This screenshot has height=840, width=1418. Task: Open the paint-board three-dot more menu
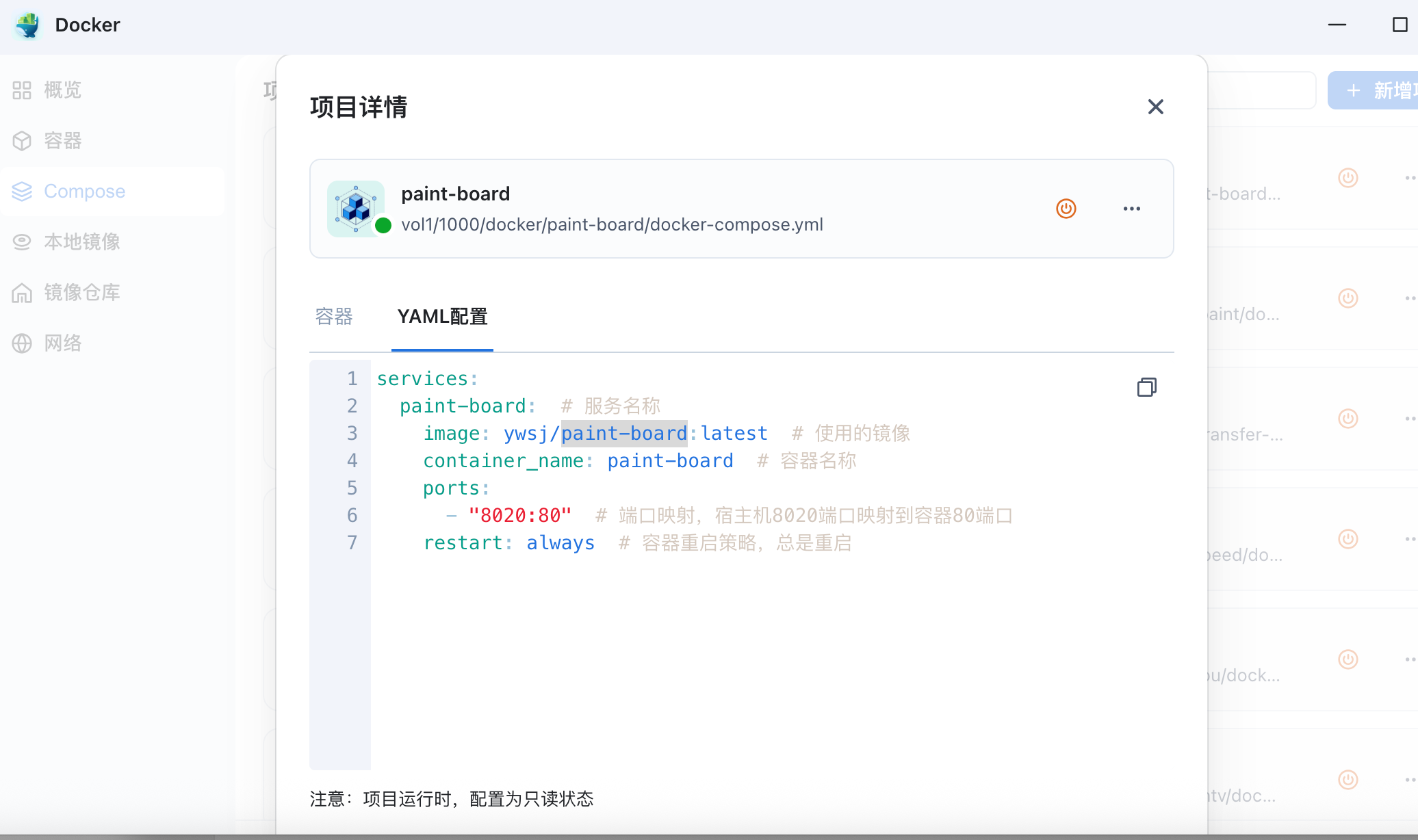point(1131,209)
